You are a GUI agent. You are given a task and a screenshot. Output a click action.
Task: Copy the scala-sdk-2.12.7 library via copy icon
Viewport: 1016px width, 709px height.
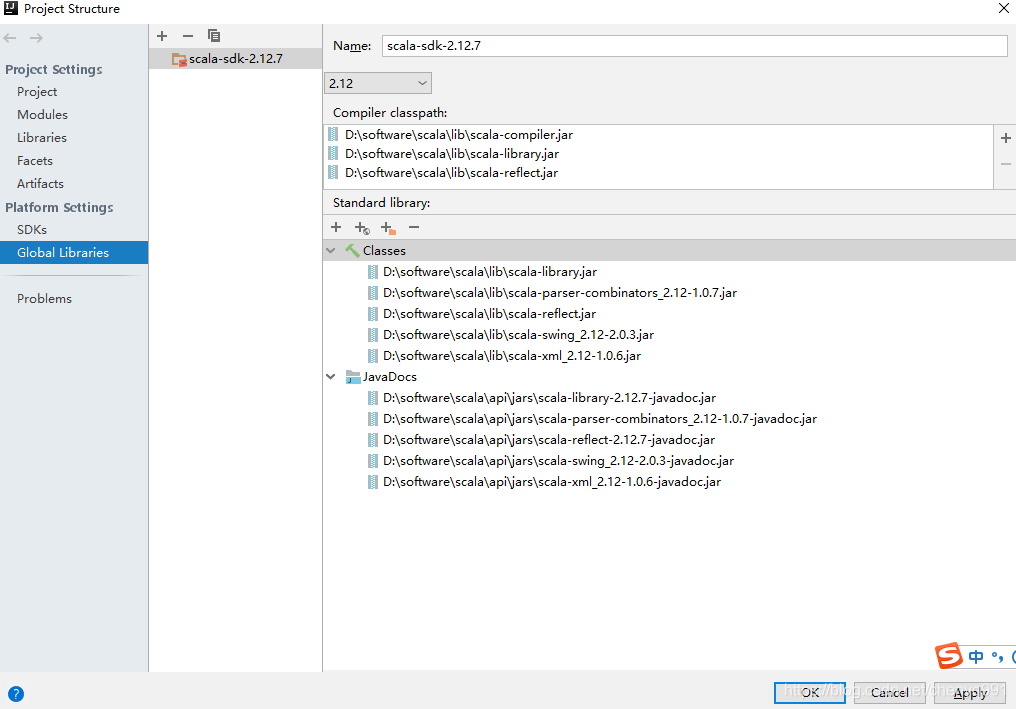[x=213, y=36]
